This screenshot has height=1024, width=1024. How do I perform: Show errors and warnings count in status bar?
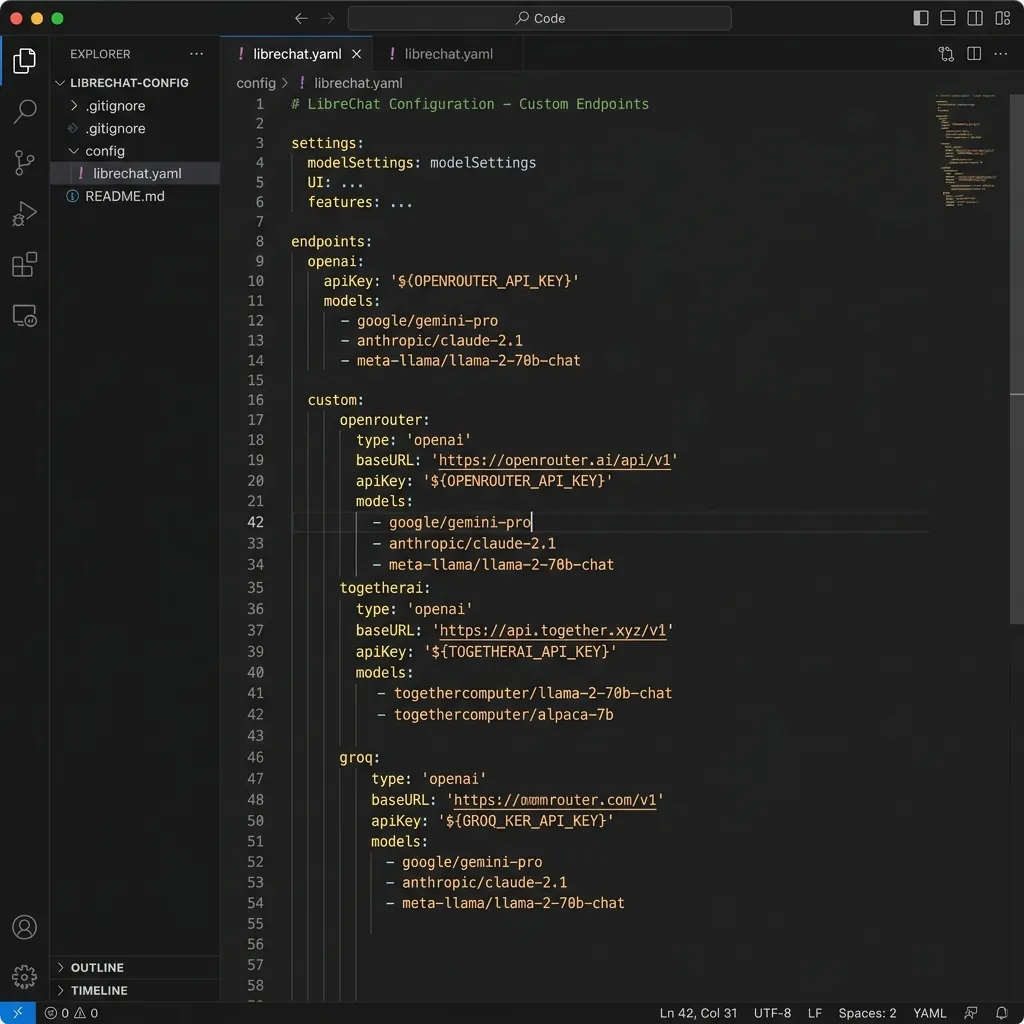point(71,1013)
